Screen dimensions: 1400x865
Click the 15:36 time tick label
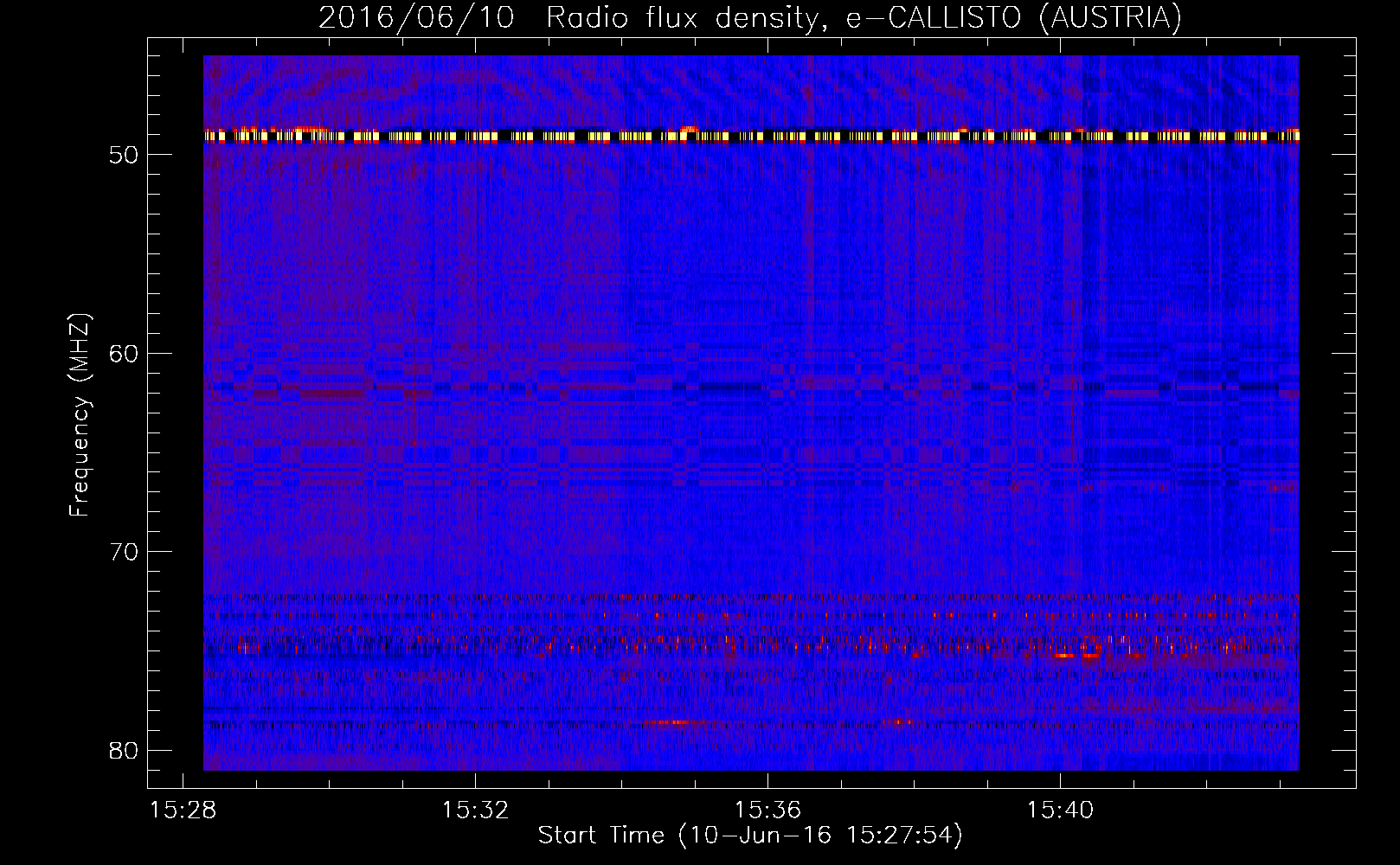coord(767,811)
